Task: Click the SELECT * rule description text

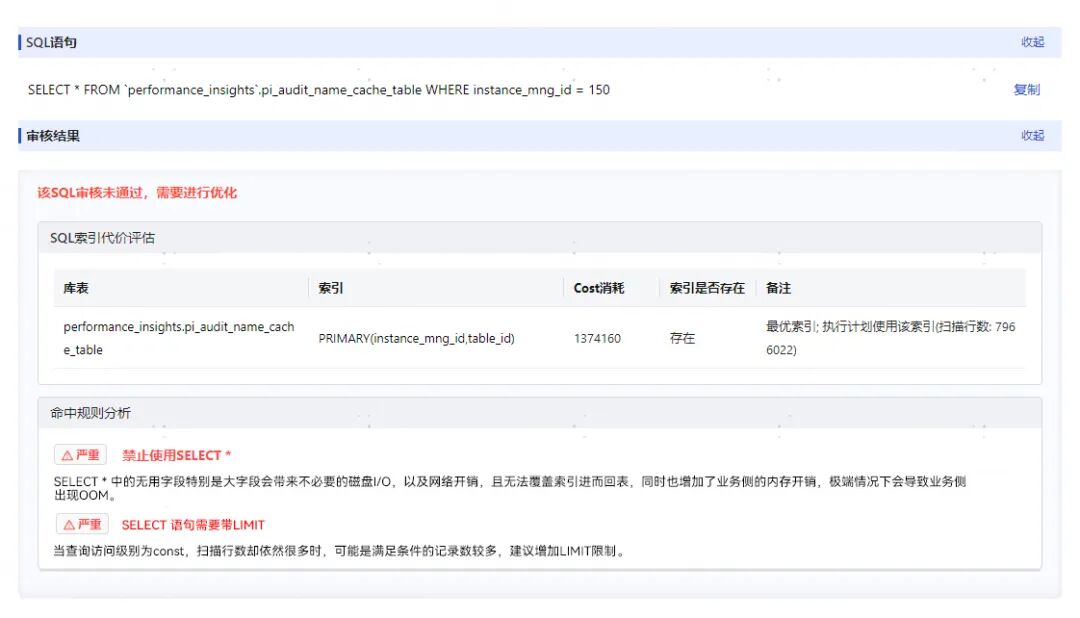Action: [x=510, y=488]
